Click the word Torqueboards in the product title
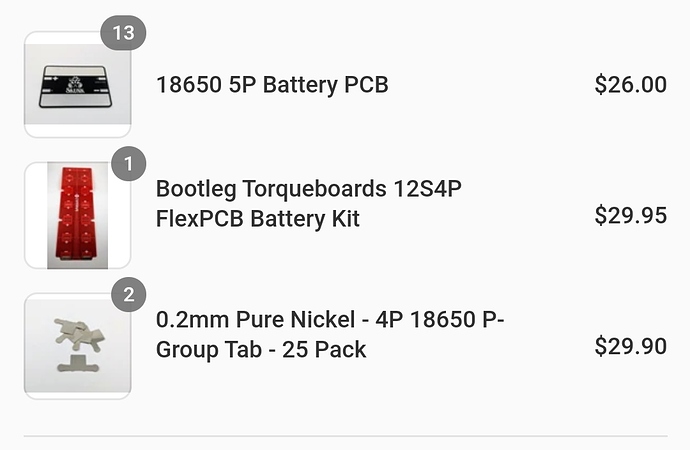The image size is (690, 450). [x=314, y=189]
